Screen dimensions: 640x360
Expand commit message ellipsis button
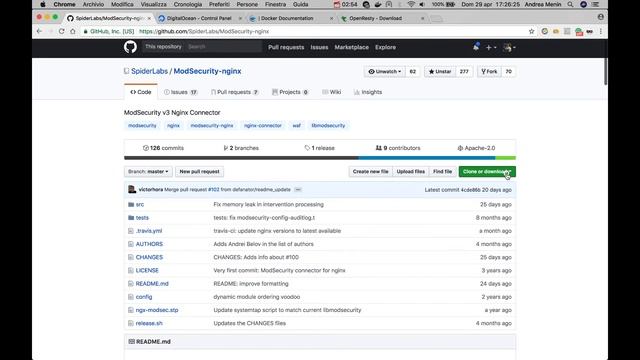click(x=298, y=190)
